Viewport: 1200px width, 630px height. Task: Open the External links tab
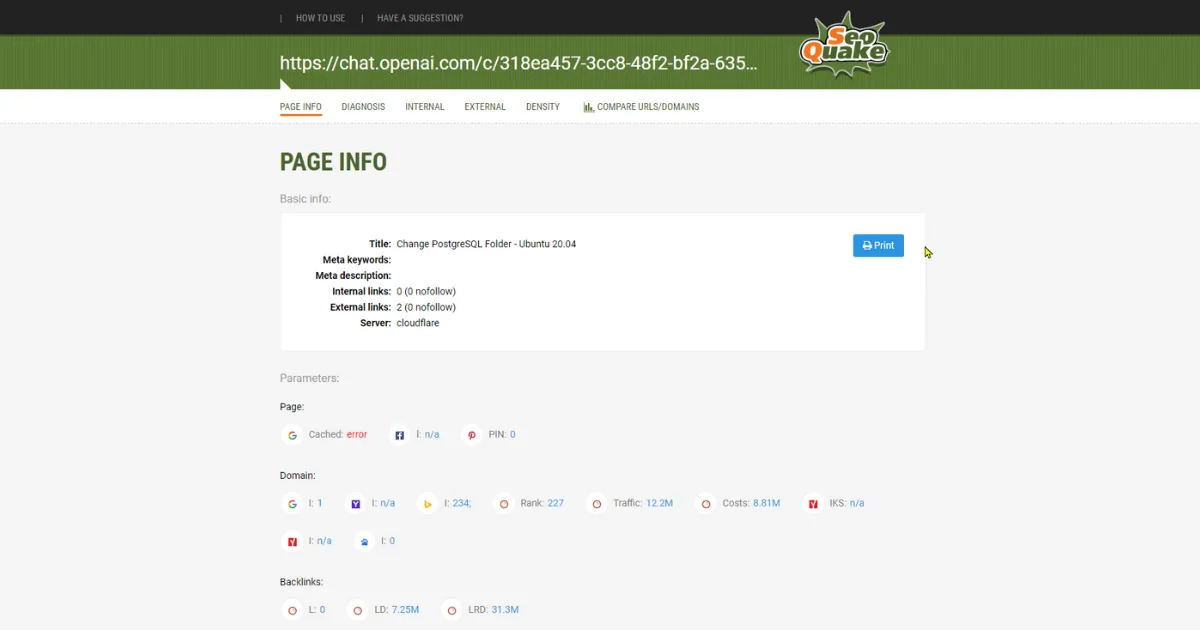(x=485, y=107)
